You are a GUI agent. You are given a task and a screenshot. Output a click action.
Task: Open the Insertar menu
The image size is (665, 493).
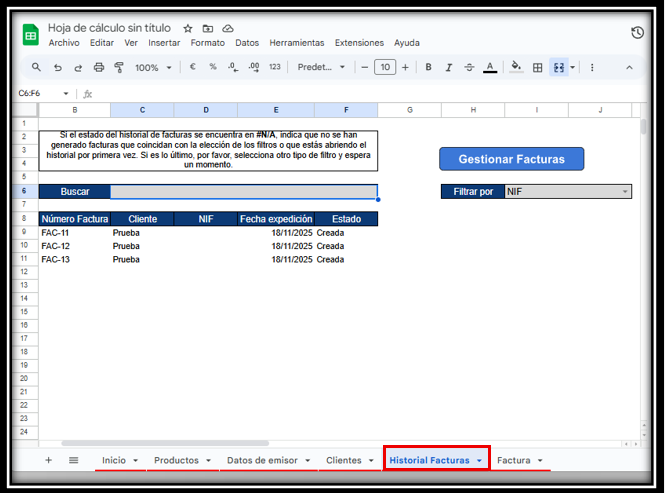[164, 43]
